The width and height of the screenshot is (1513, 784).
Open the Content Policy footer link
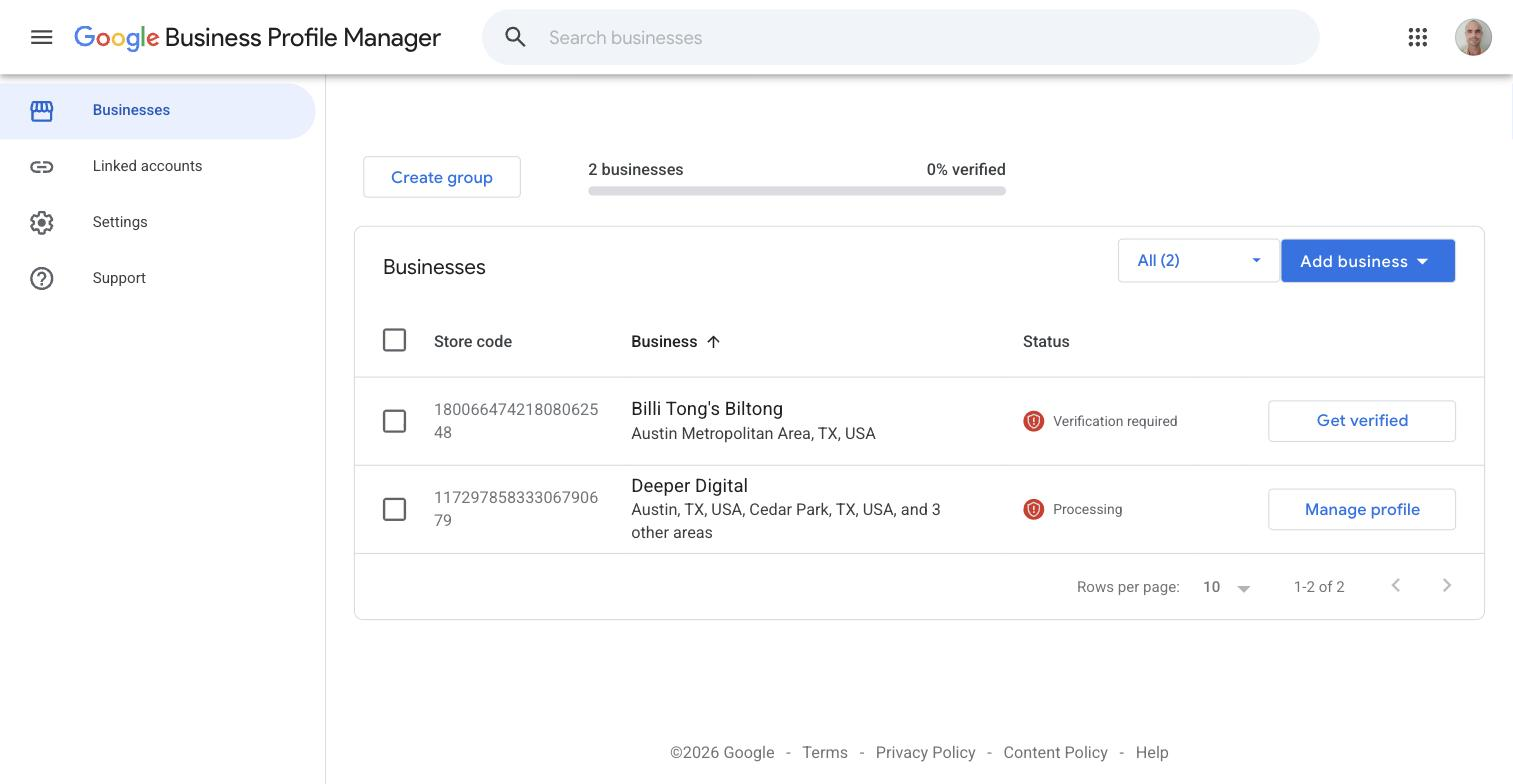pos(1055,753)
